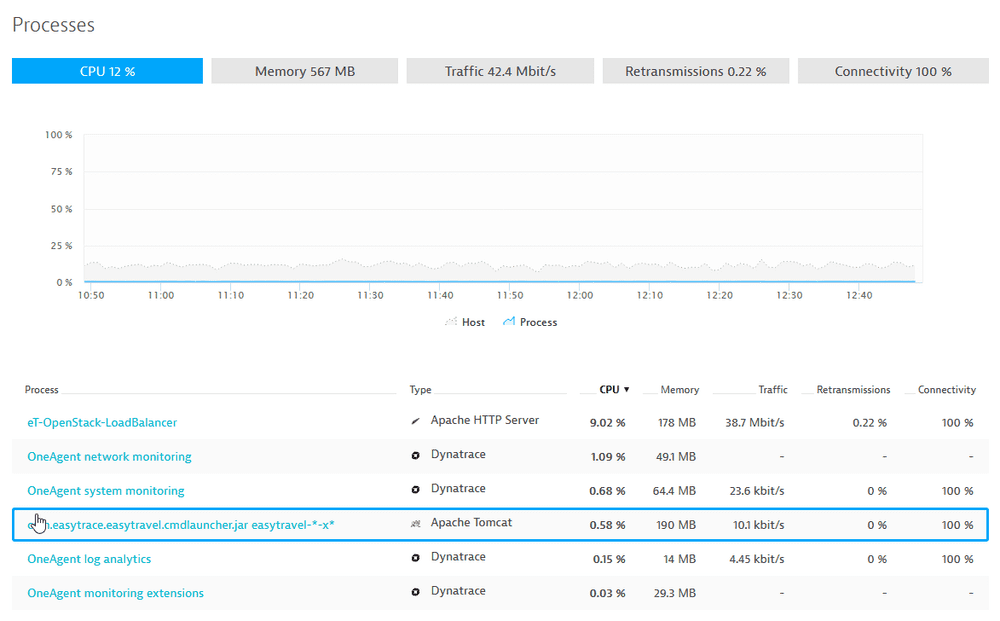
Task: Click the Dynatrace icon beside OneAgent monitoring extensions
Action: (x=415, y=591)
